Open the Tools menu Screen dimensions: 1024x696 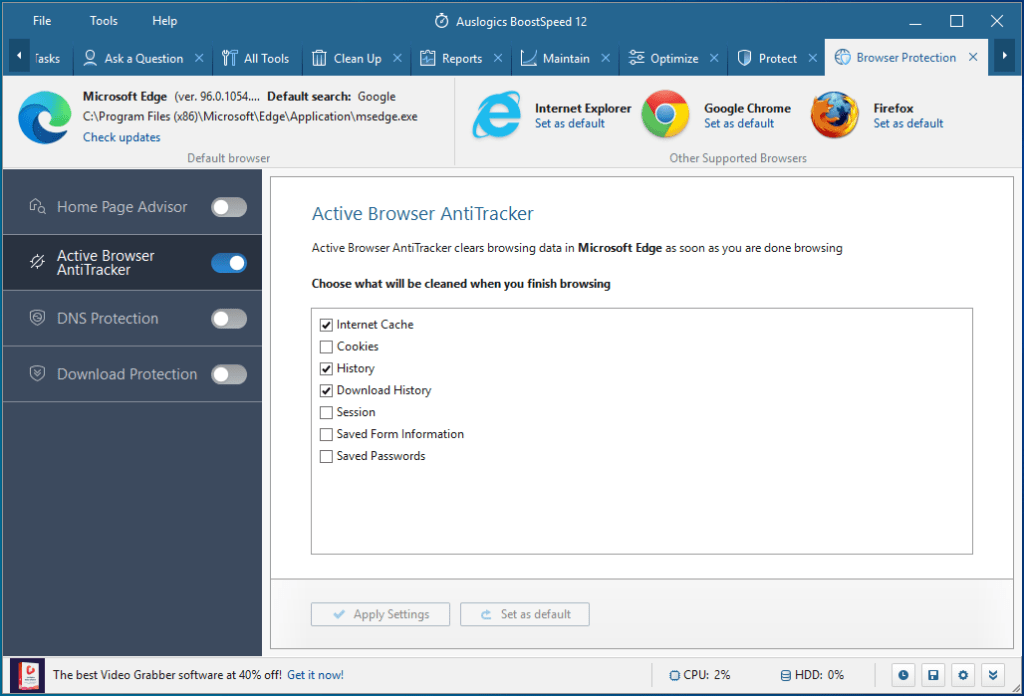click(103, 20)
